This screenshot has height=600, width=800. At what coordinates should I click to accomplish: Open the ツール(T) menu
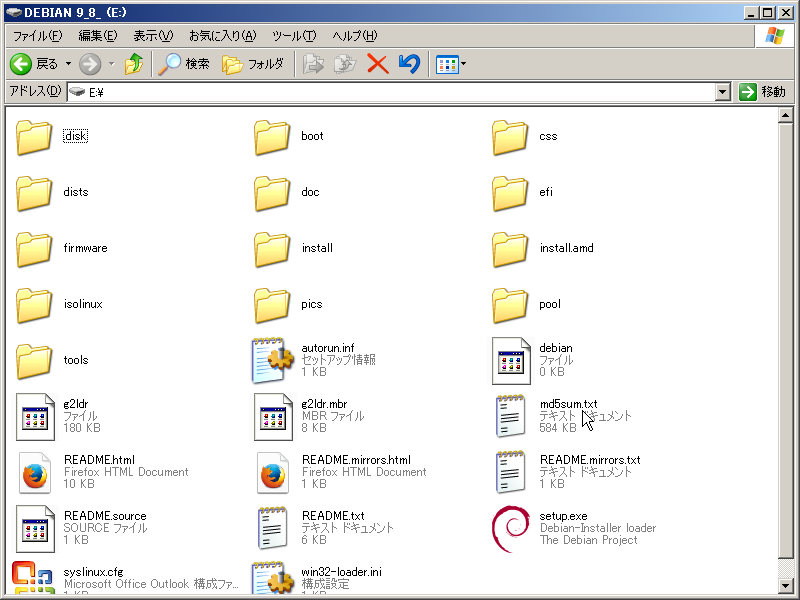tap(294, 36)
